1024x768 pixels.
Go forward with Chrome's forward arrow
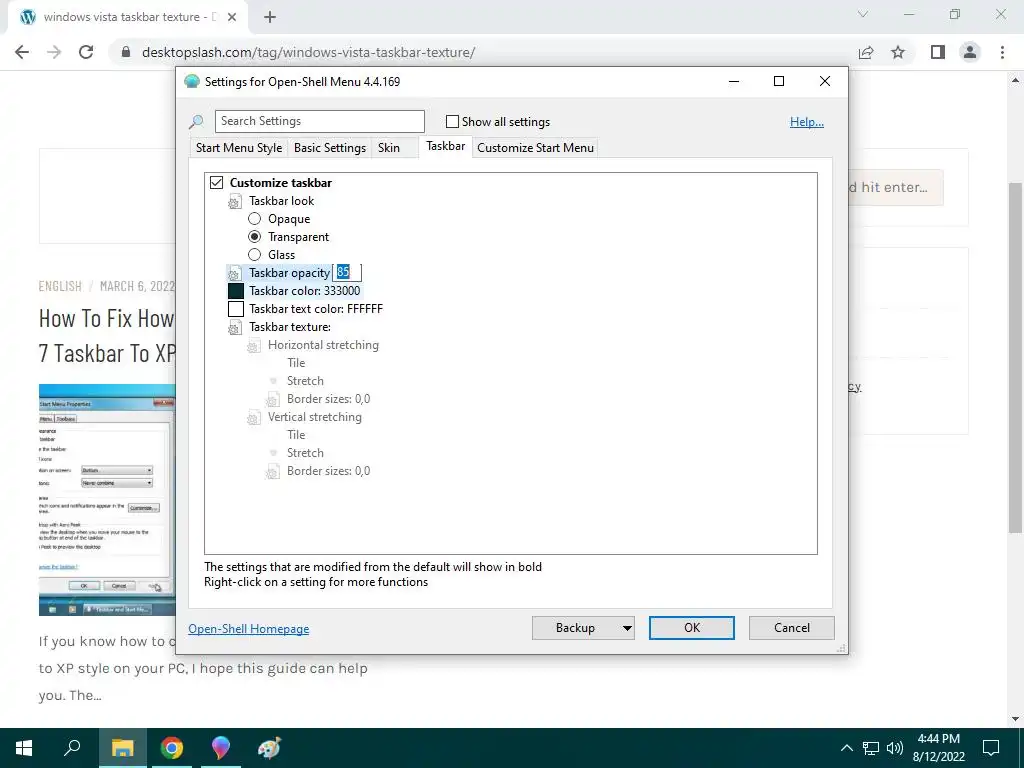click(54, 52)
